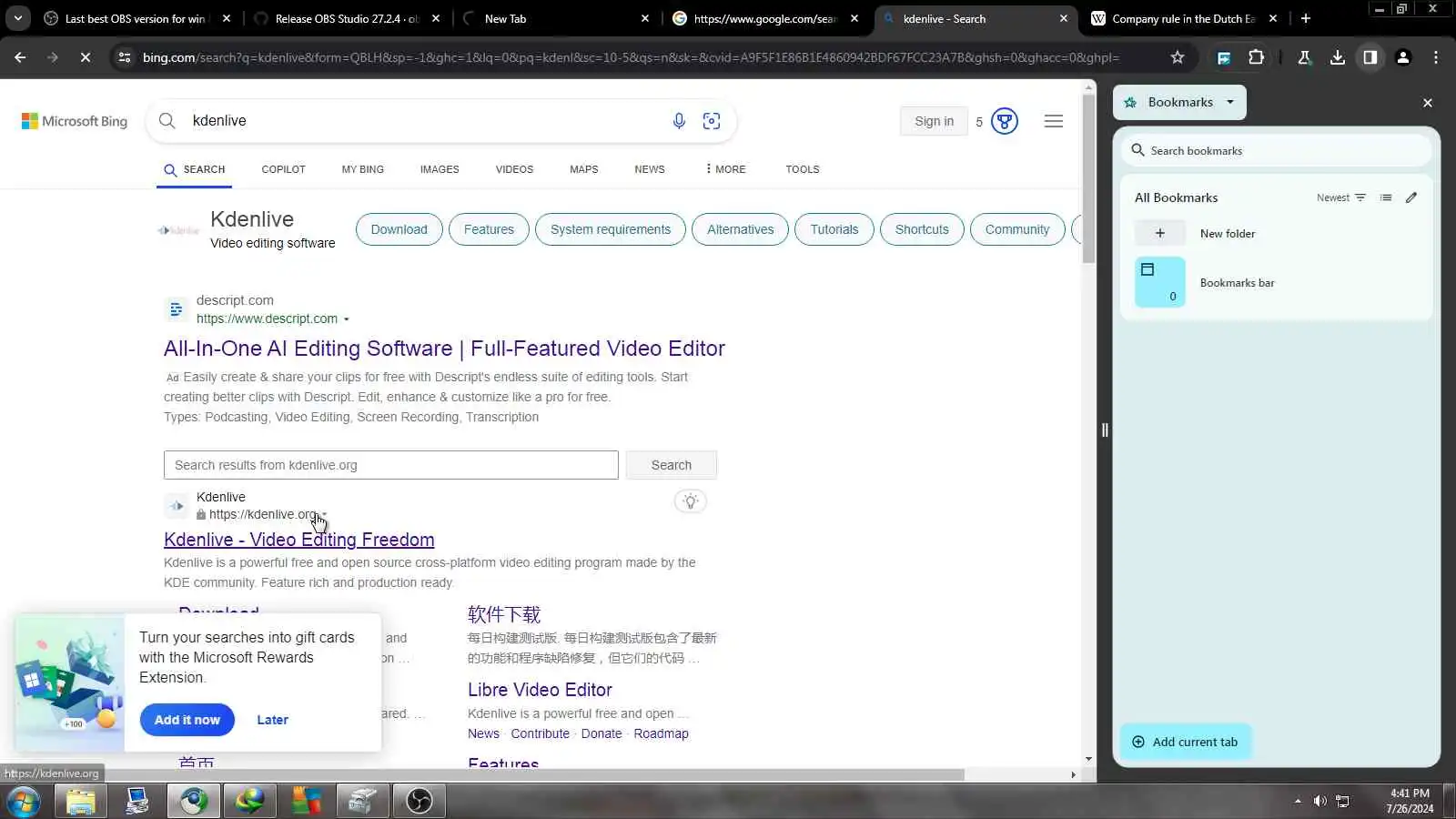Click the Bing search magnifier icon

pos(167,121)
